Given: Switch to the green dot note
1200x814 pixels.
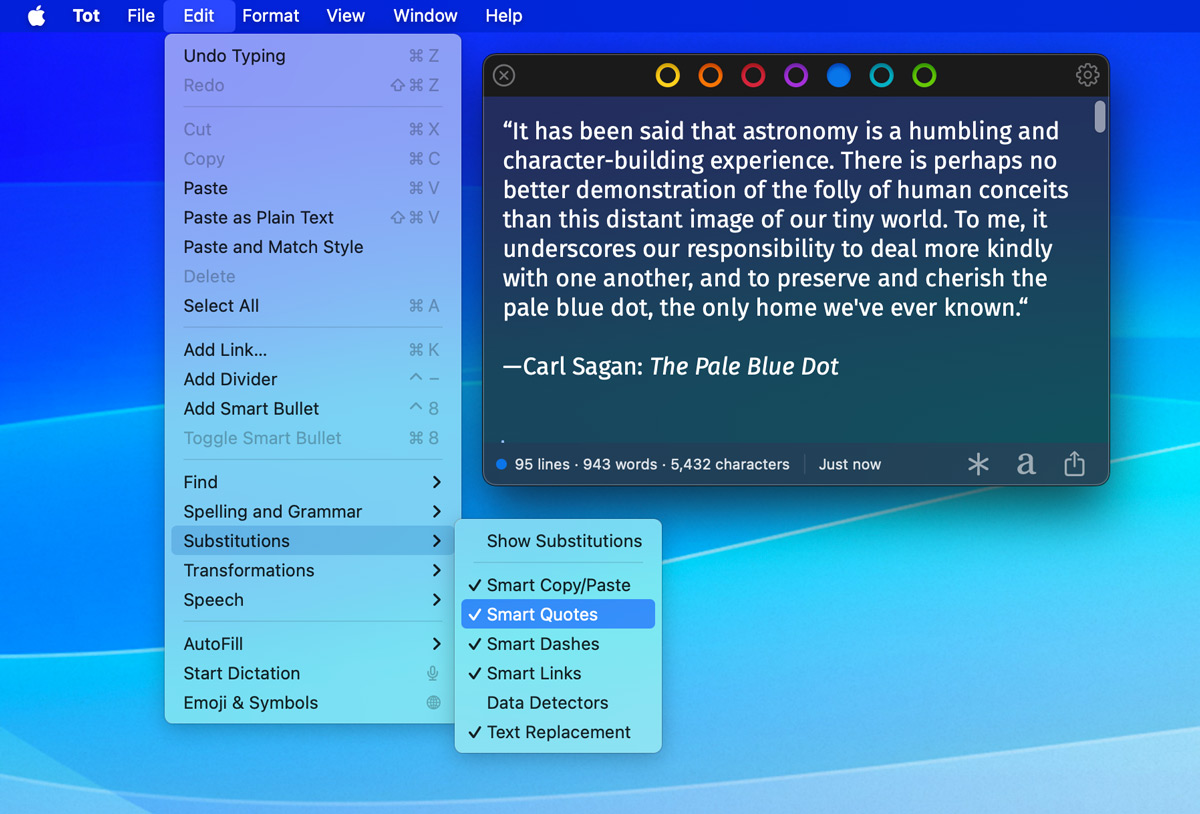Looking at the screenshot, I should 924,75.
